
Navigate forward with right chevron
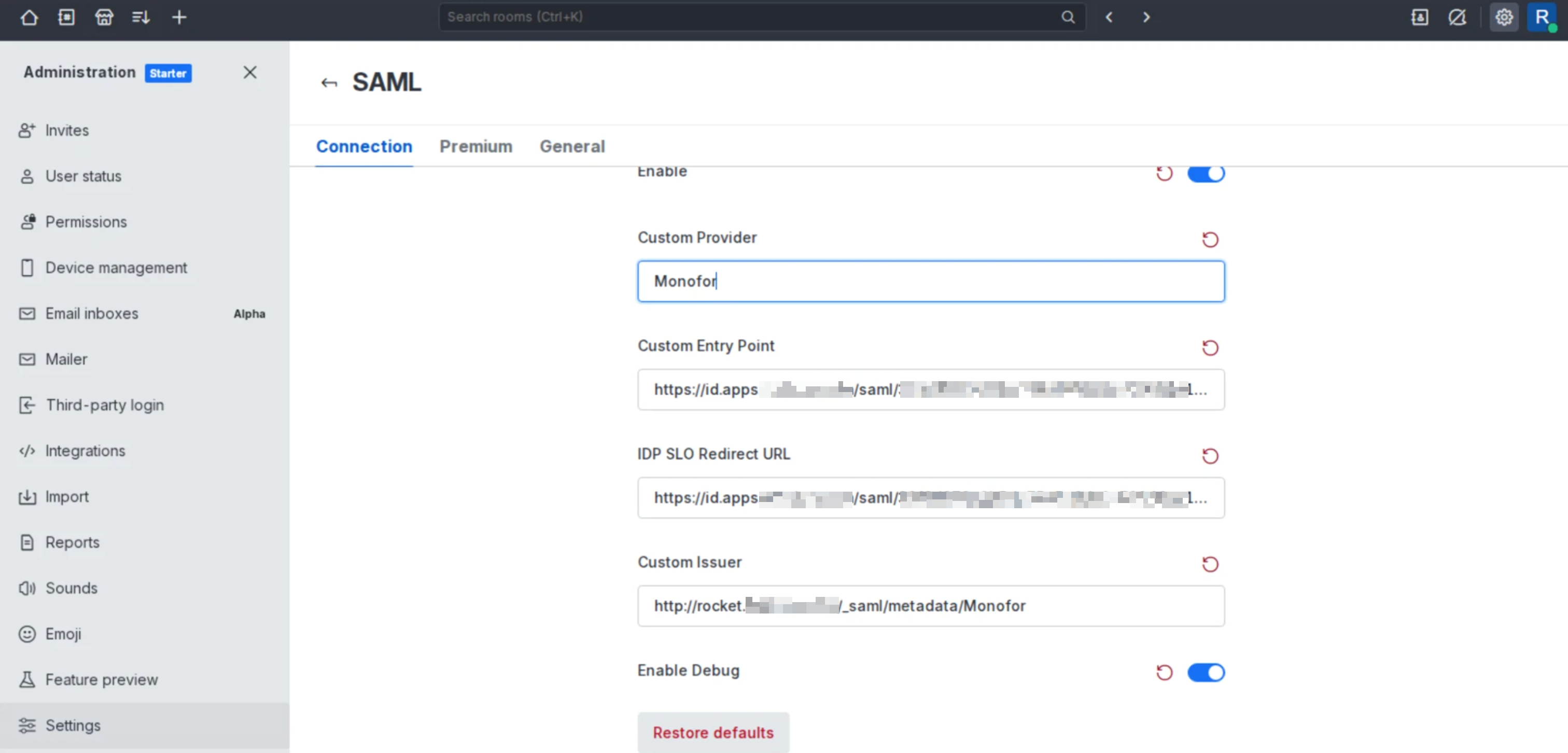(1147, 17)
